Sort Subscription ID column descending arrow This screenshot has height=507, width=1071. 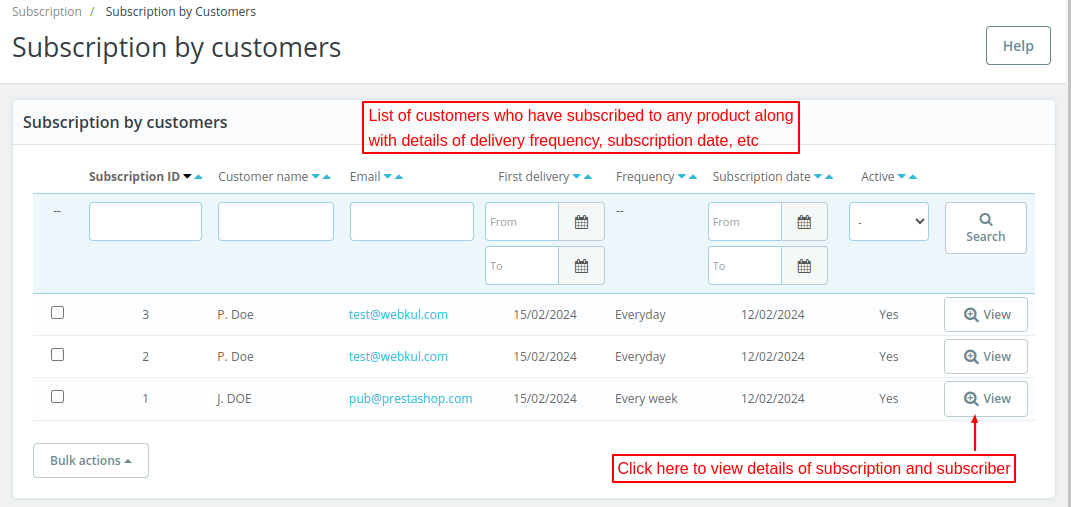pyautogui.click(x=187, y=177)
